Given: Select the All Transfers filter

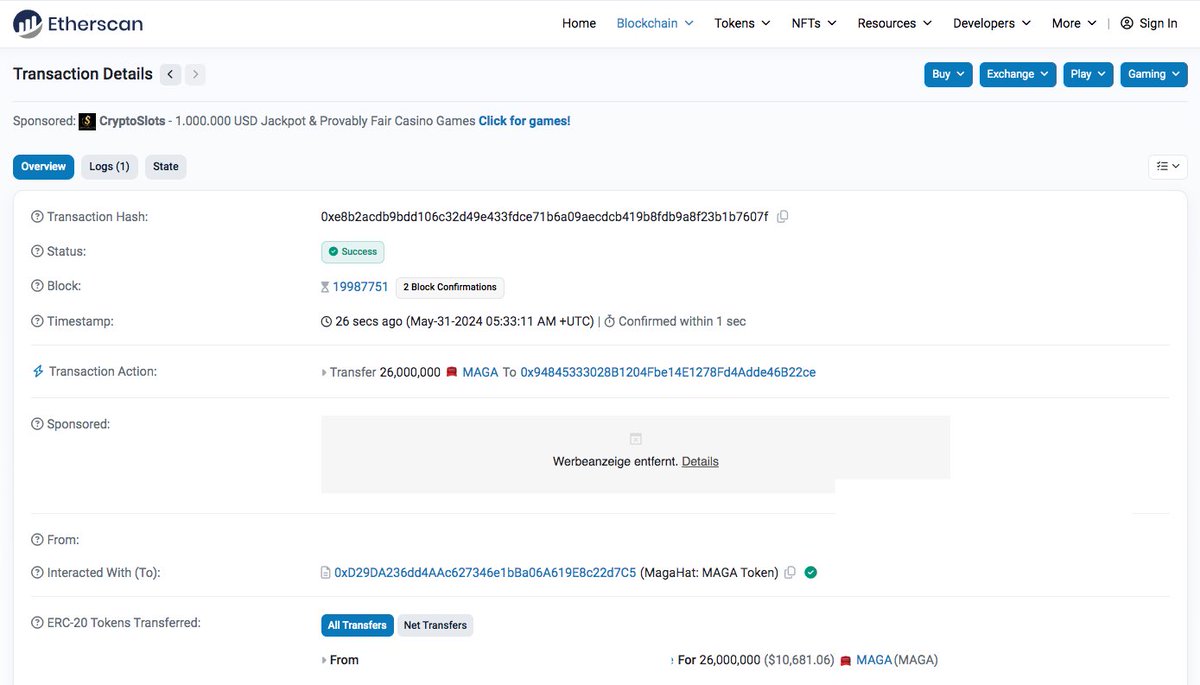Looking at the screenshot, I should tap(357, 624).
